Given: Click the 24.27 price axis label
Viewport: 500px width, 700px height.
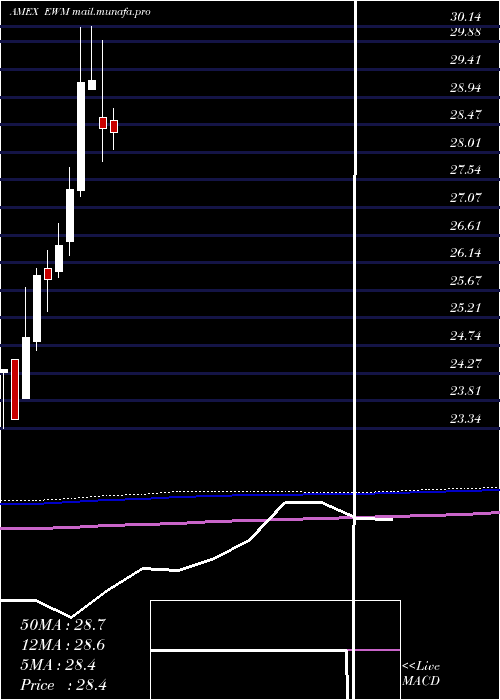Looking at the screenshot, I should [x=466, y=364].
